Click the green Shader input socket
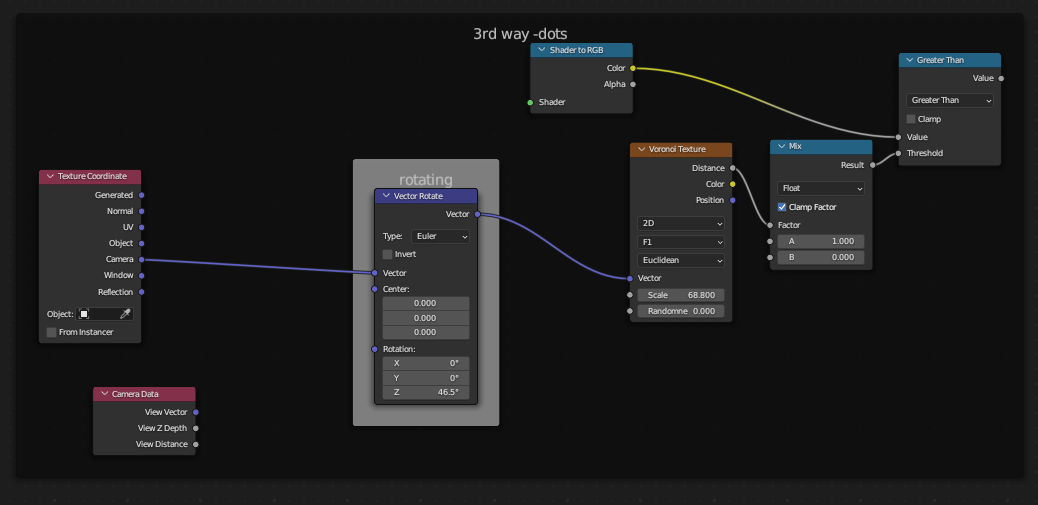Viewport: 1038px width, 505px height. 530,103
